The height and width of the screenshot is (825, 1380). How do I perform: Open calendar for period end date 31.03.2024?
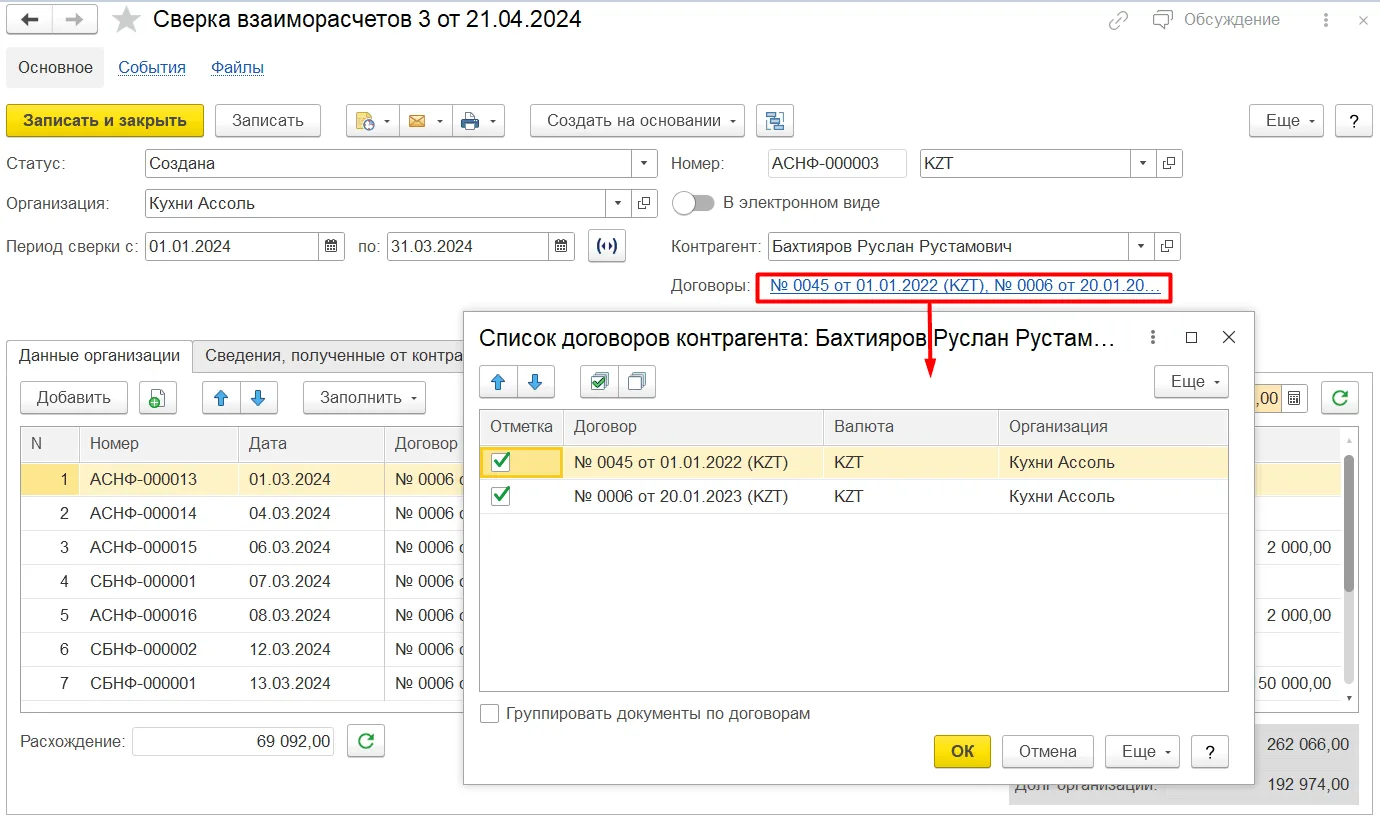[x=563, y=246]
